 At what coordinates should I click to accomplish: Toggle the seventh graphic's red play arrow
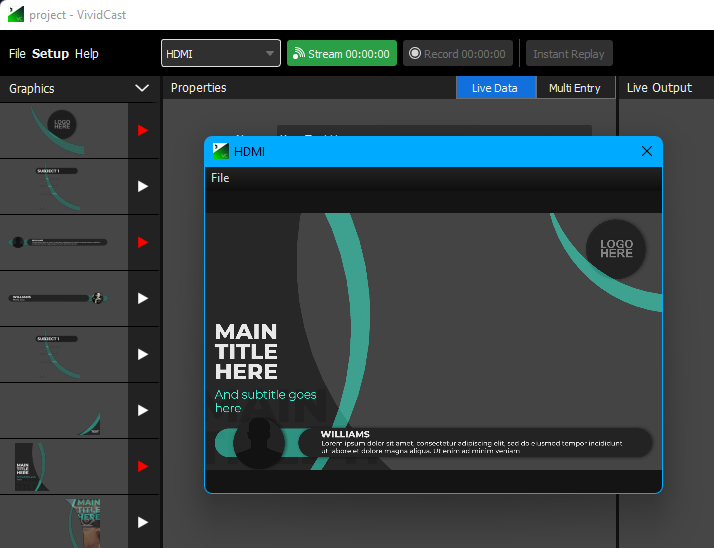pyautogui.click(x=142, y=466)
